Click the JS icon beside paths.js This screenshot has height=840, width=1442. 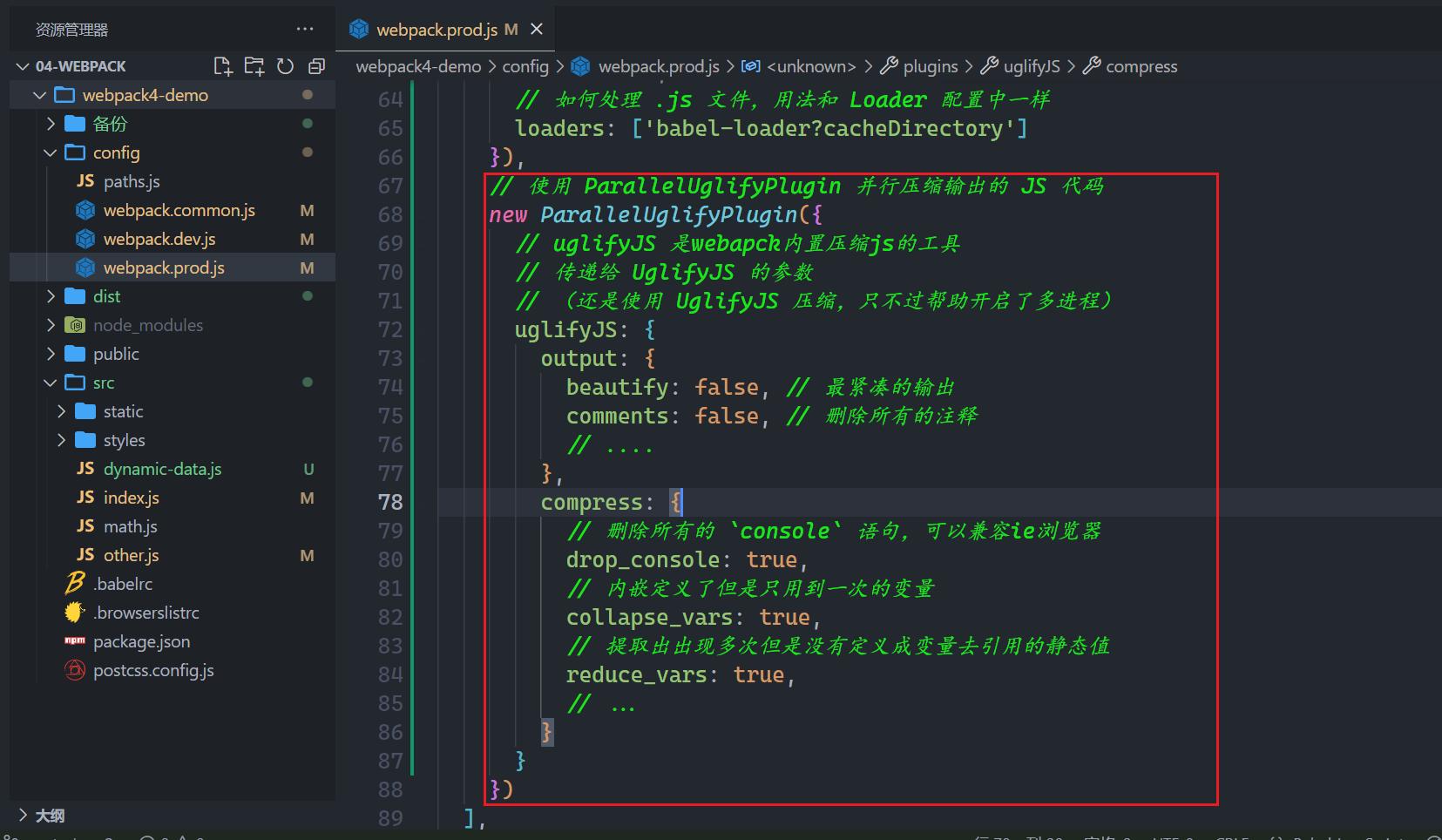coord(85,180)
